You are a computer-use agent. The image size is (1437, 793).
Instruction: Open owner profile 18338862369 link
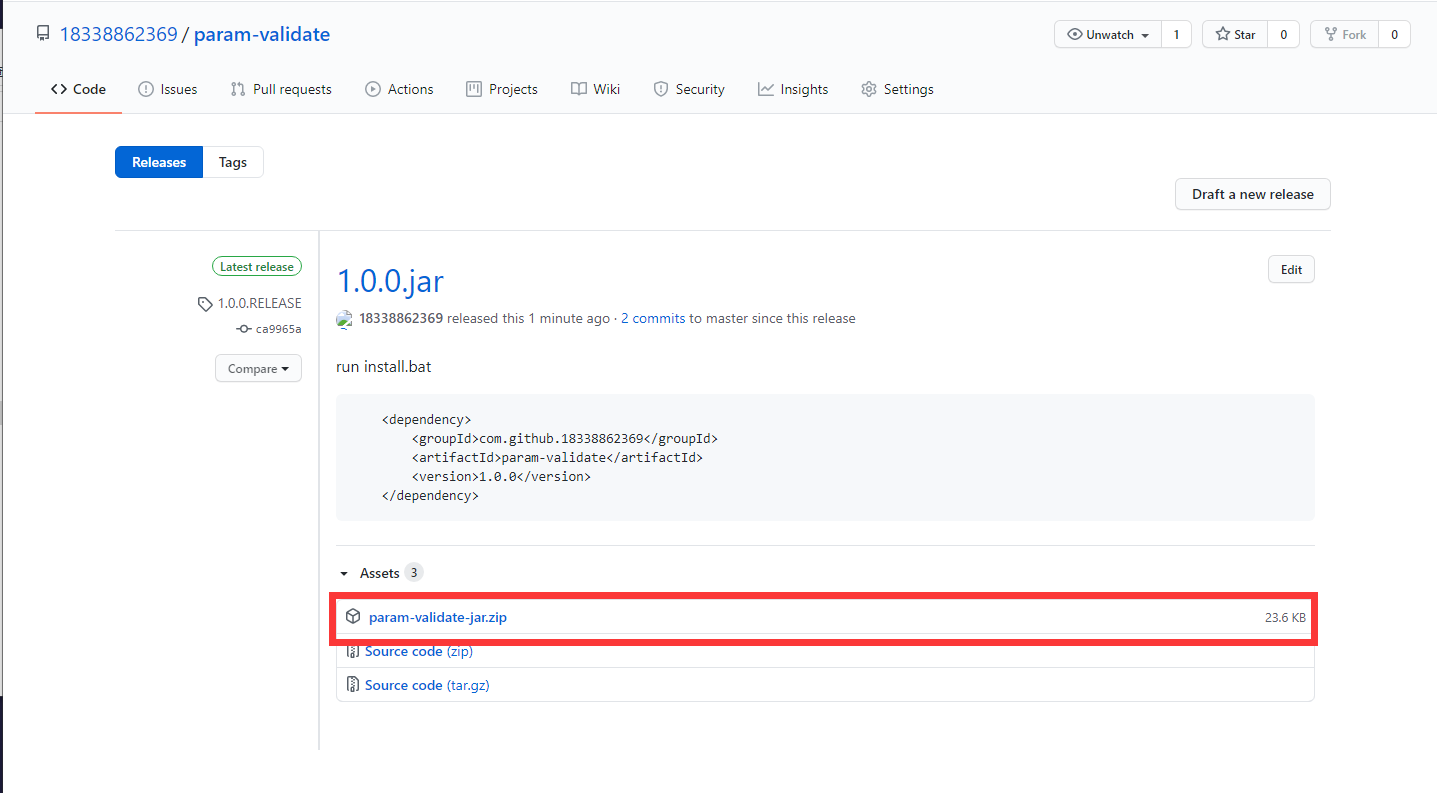(x=118, y=34)
